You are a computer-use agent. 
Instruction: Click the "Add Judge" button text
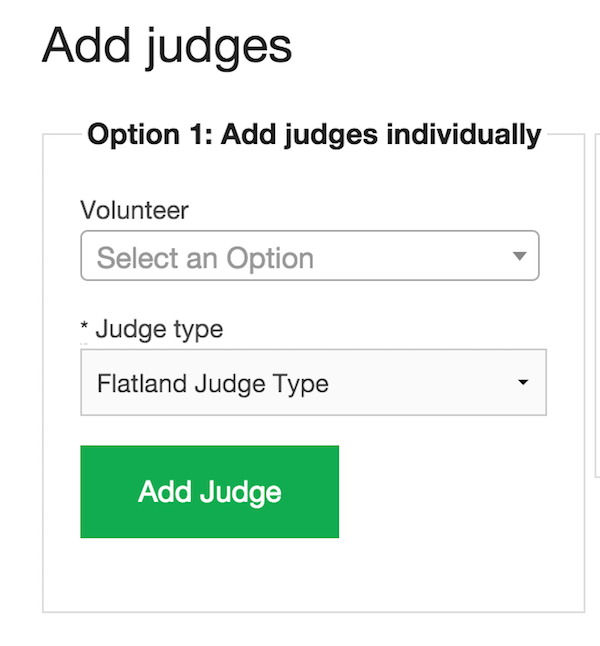click(x=210, y=492)
